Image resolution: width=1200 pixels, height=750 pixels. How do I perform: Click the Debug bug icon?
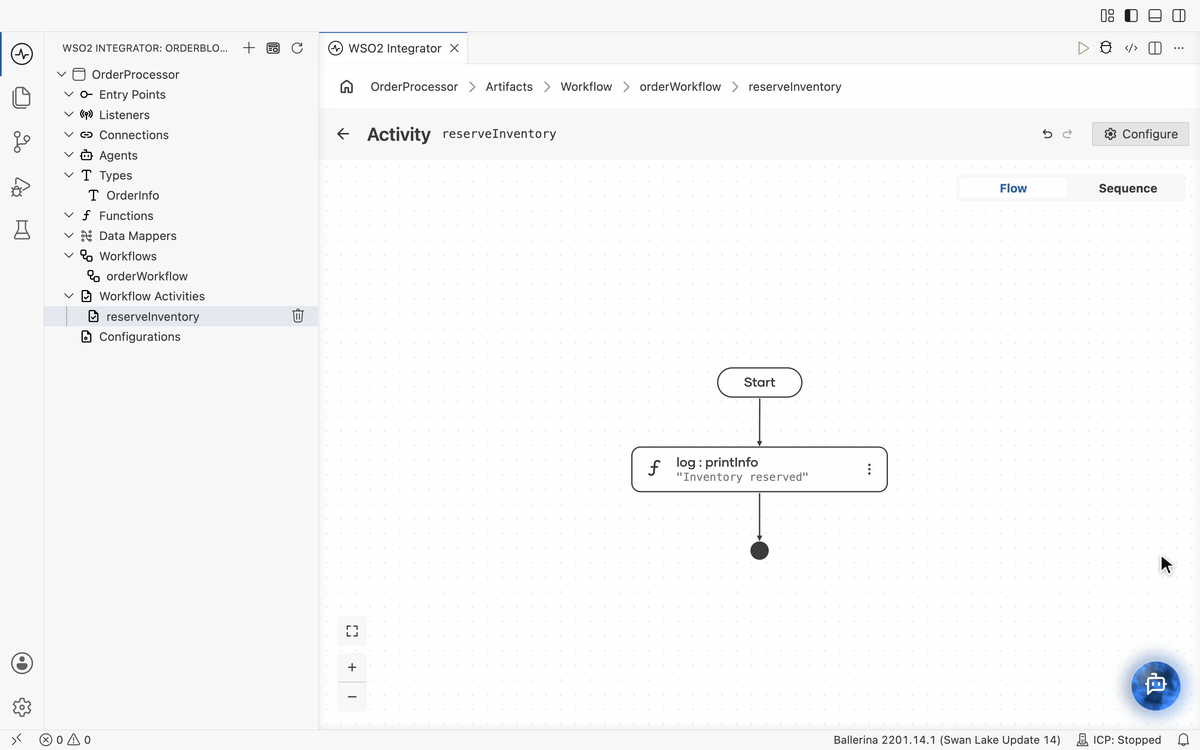coord(1106,48)
